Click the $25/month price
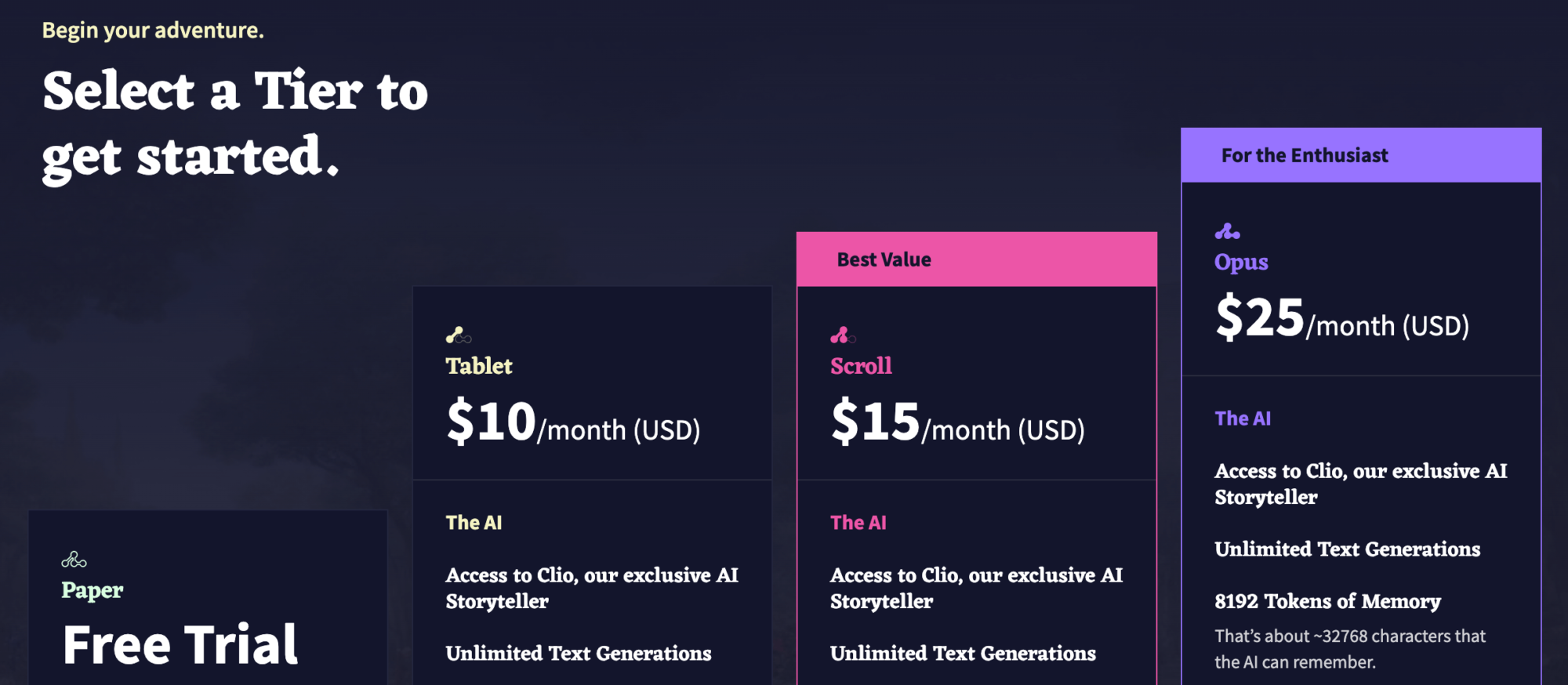The height and width of the screenshot is (685, 1568). coord(1341,319)
